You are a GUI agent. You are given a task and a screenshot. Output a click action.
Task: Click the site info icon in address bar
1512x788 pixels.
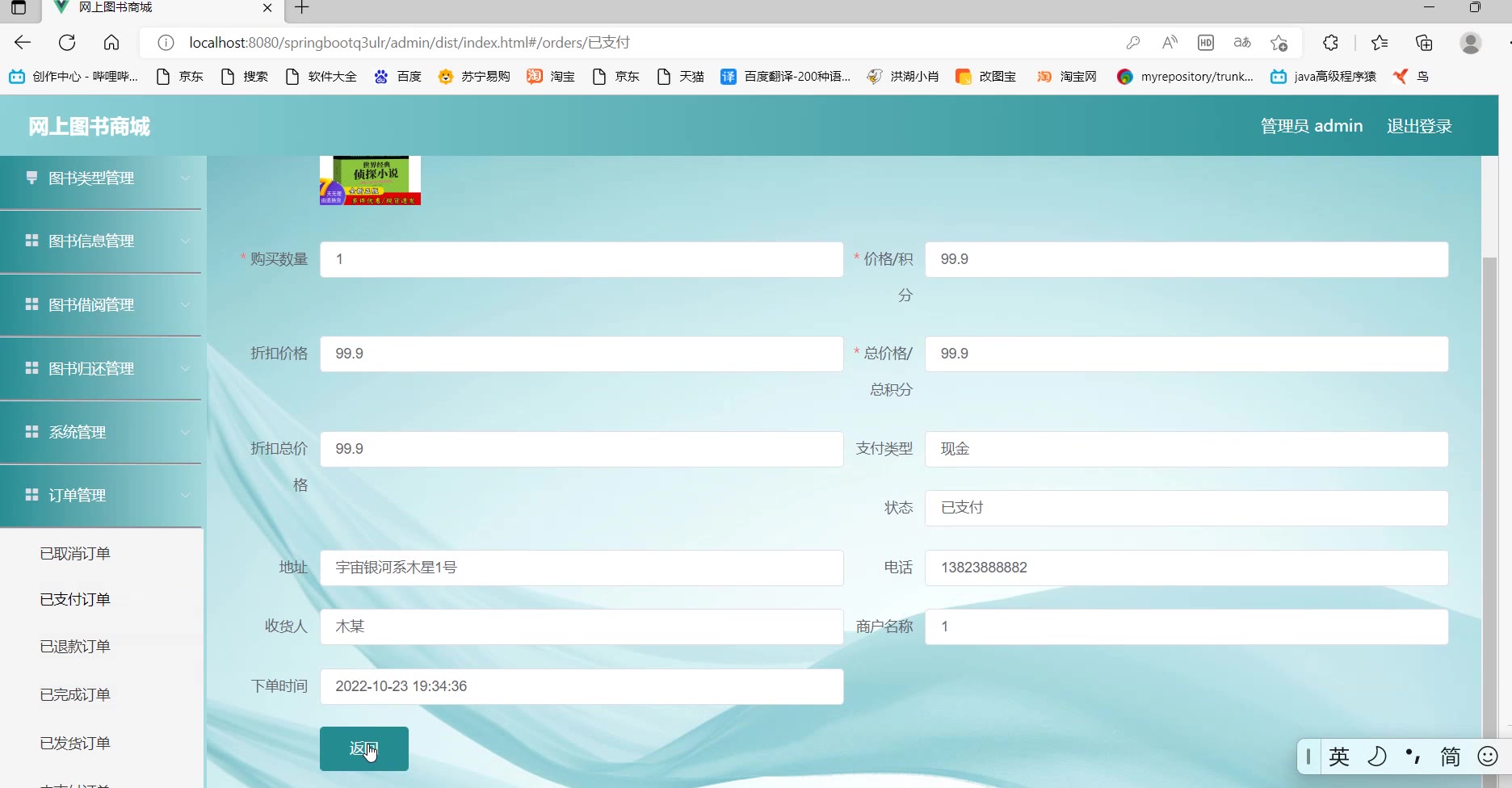coord(166,43)
